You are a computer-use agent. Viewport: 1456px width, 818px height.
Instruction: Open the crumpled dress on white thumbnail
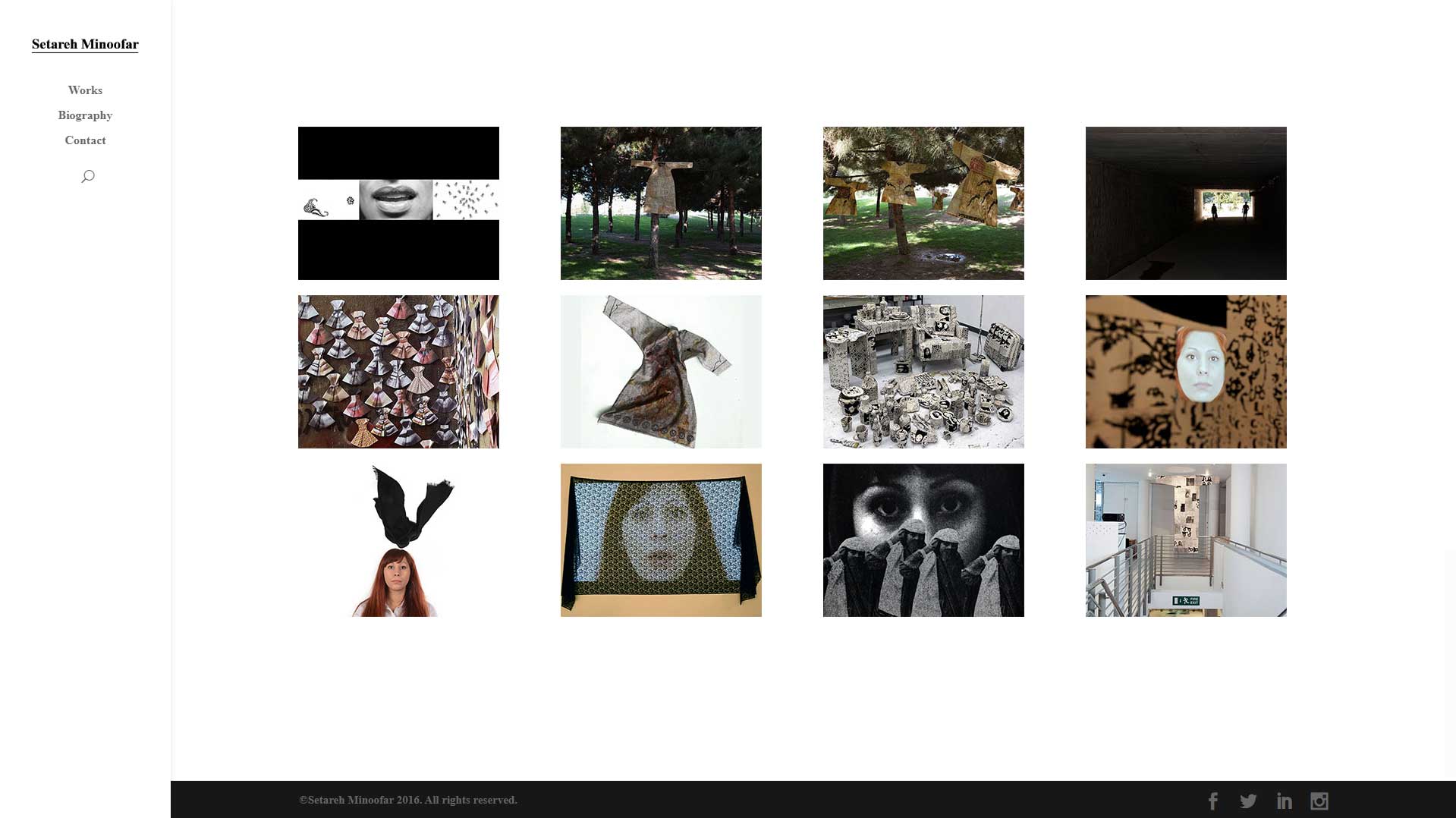pos(661,371)
